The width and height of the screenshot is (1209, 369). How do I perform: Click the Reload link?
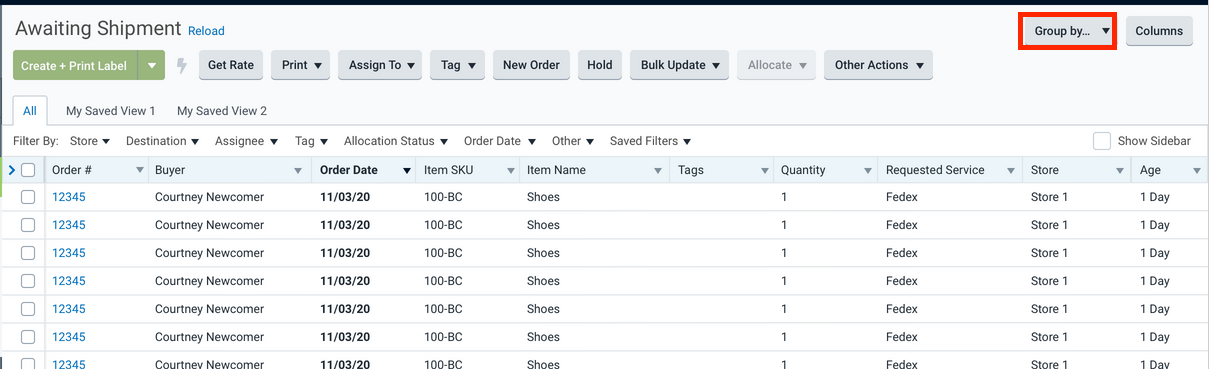(206, 31)
